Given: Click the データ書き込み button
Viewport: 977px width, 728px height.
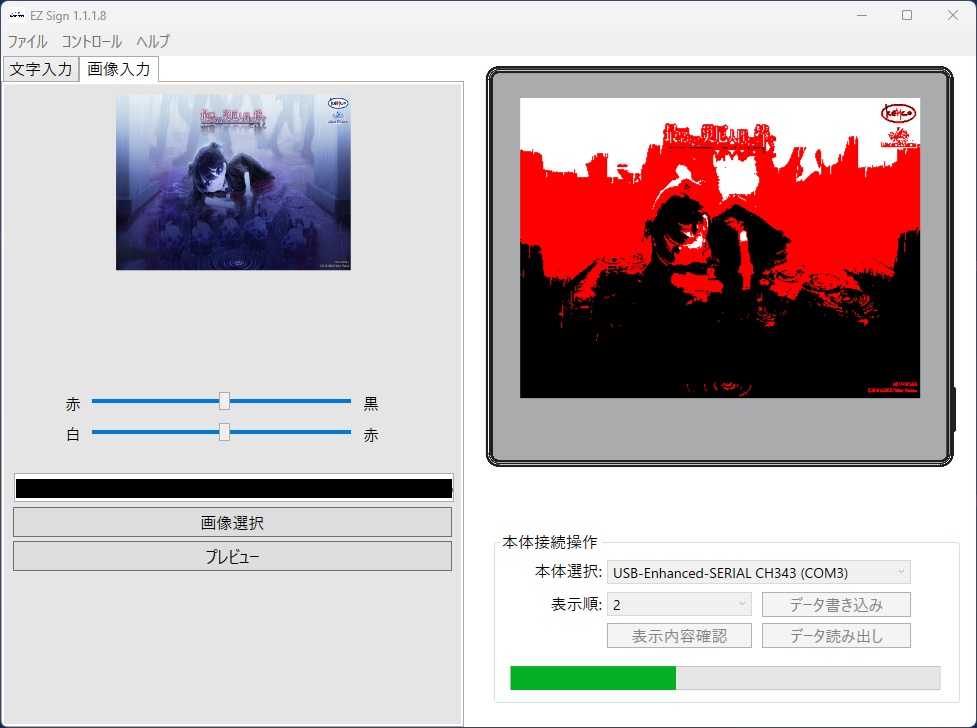Looking at the screenshot, I should [x=836, y=605].
